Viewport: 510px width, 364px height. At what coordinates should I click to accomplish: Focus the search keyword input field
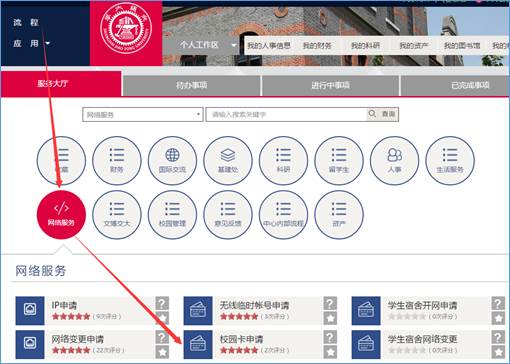click(x=286, y=114)
